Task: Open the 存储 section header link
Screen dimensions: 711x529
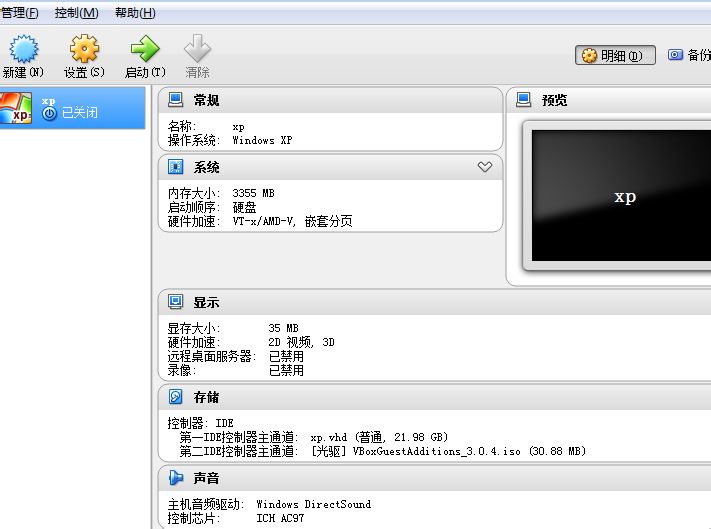Action: (x=206, y=398)
